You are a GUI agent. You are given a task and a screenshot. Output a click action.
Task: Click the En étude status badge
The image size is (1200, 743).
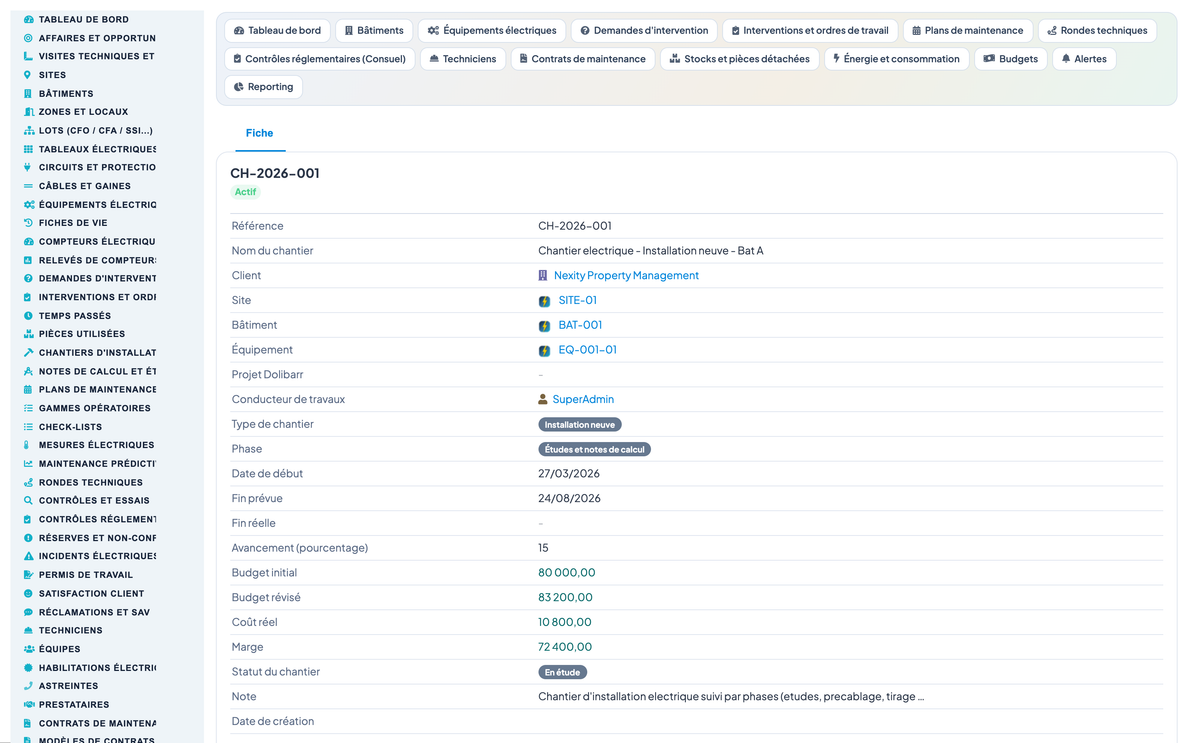click(563, 673)
